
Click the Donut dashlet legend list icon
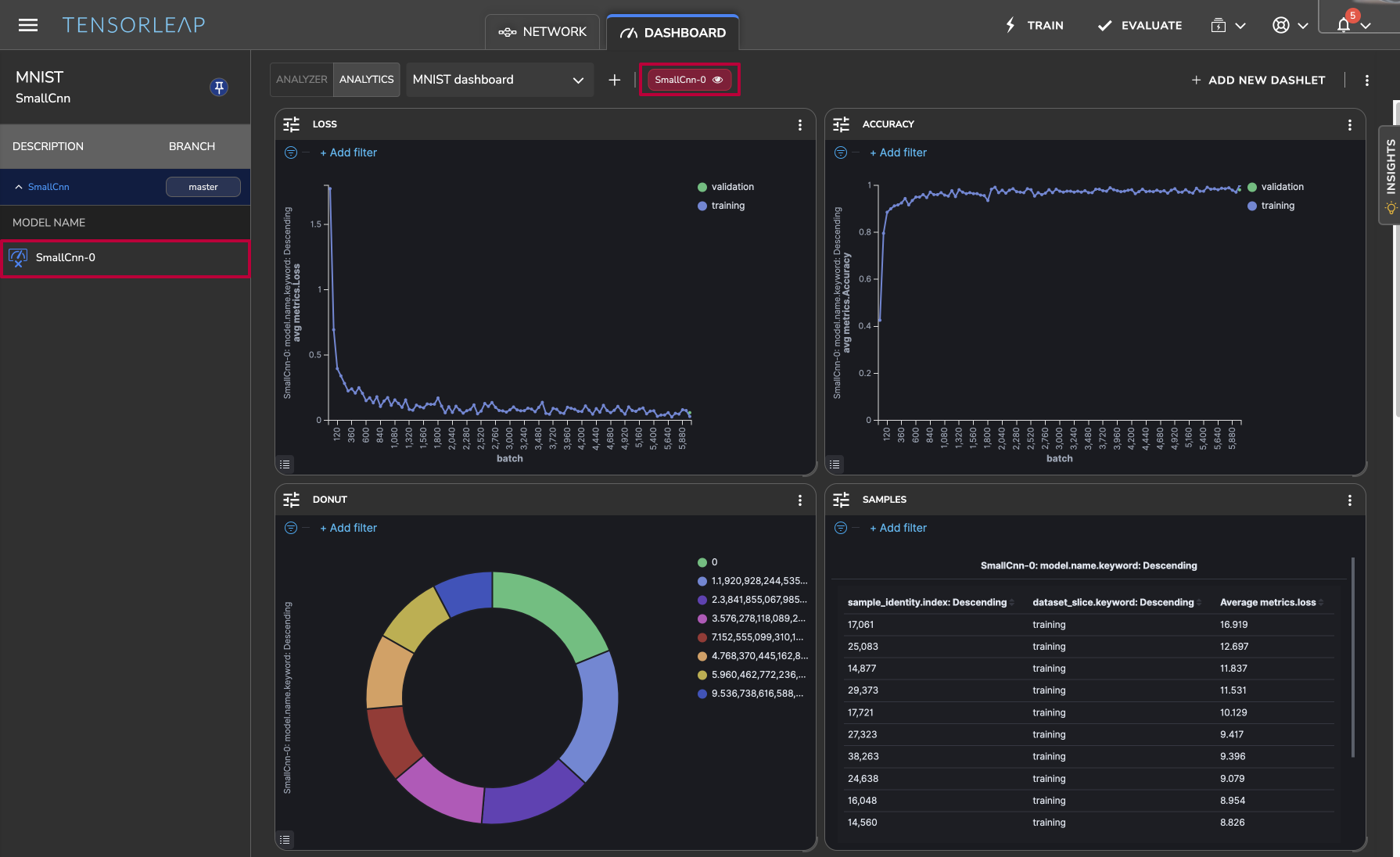point(285,839)
